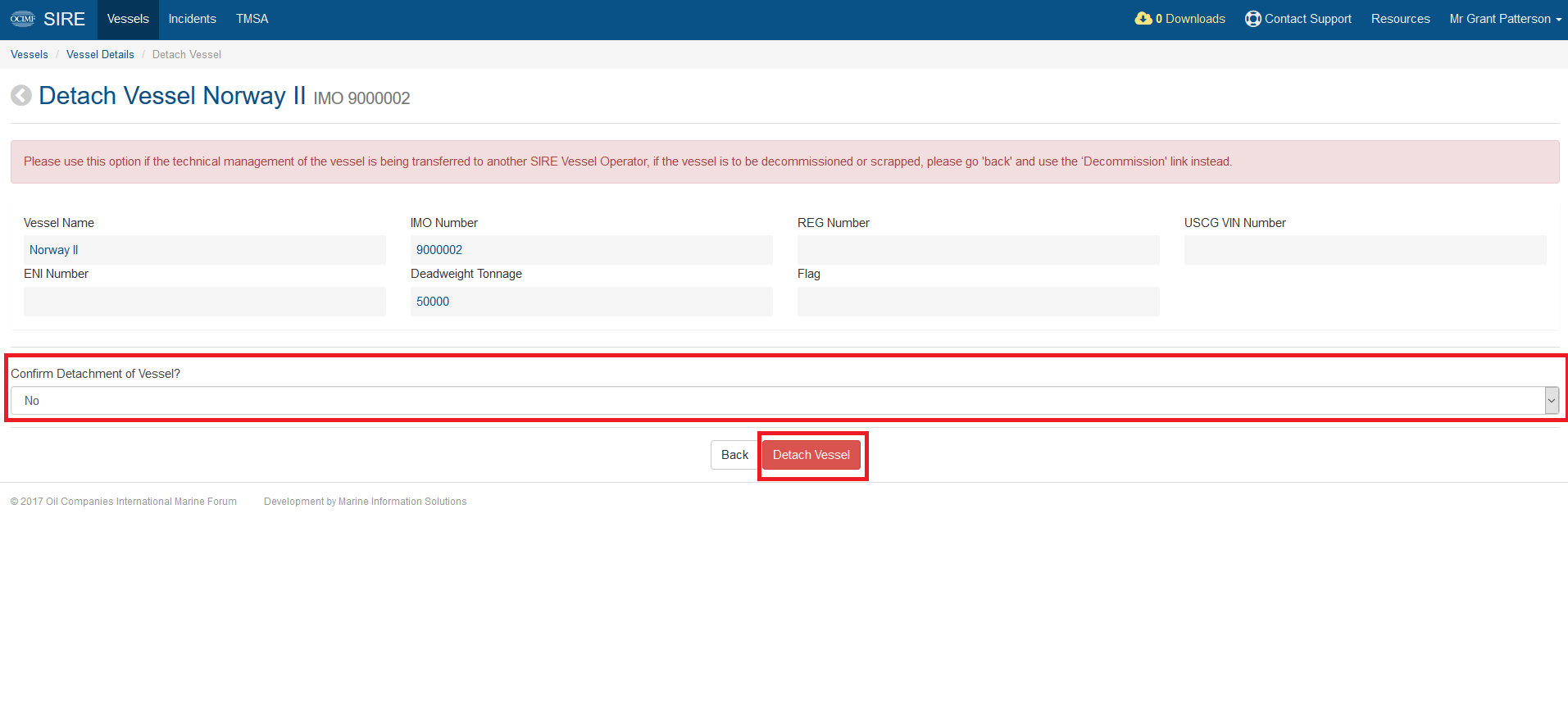
Task: Click the 'USCG VIN Number' label
Action: click(1235, 223)
